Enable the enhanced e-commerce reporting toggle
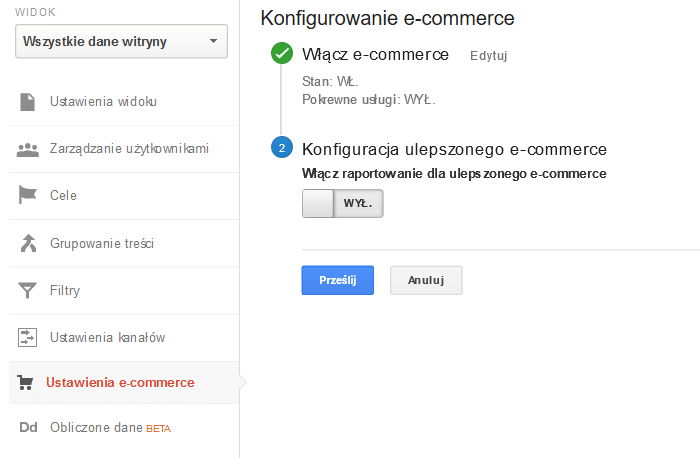 (x=342, y=203)
